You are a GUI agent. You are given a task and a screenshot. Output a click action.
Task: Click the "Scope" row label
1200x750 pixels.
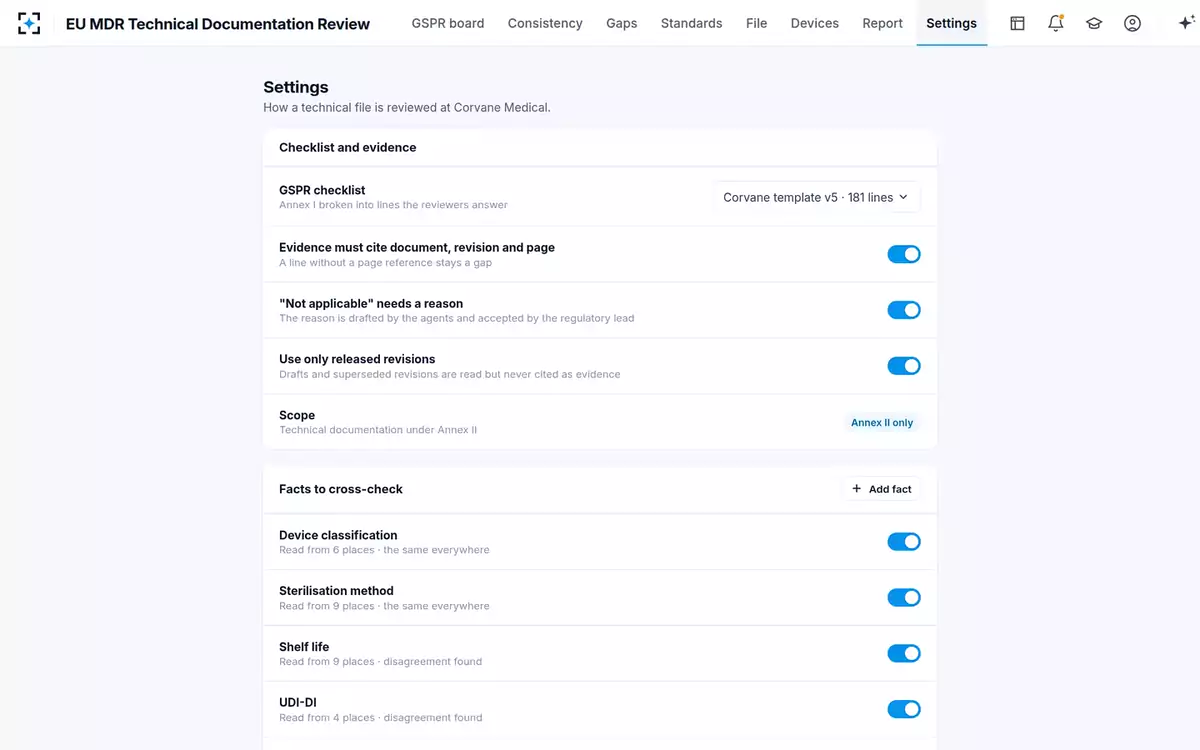pyautogui.click(x=297, y=415)
